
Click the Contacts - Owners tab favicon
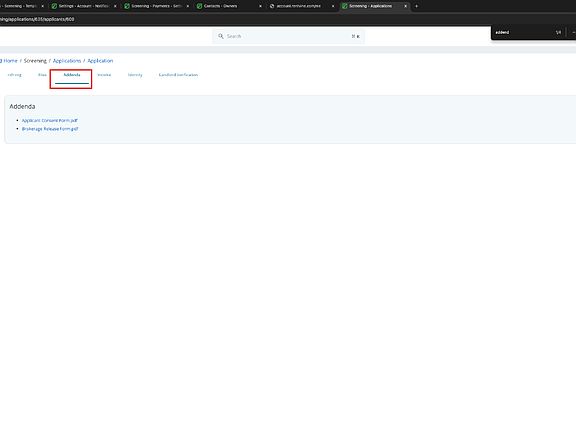[x=199, y=6]
